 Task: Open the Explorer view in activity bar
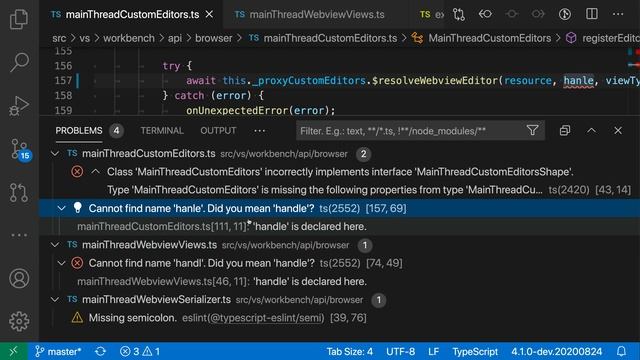coord(19,19)
